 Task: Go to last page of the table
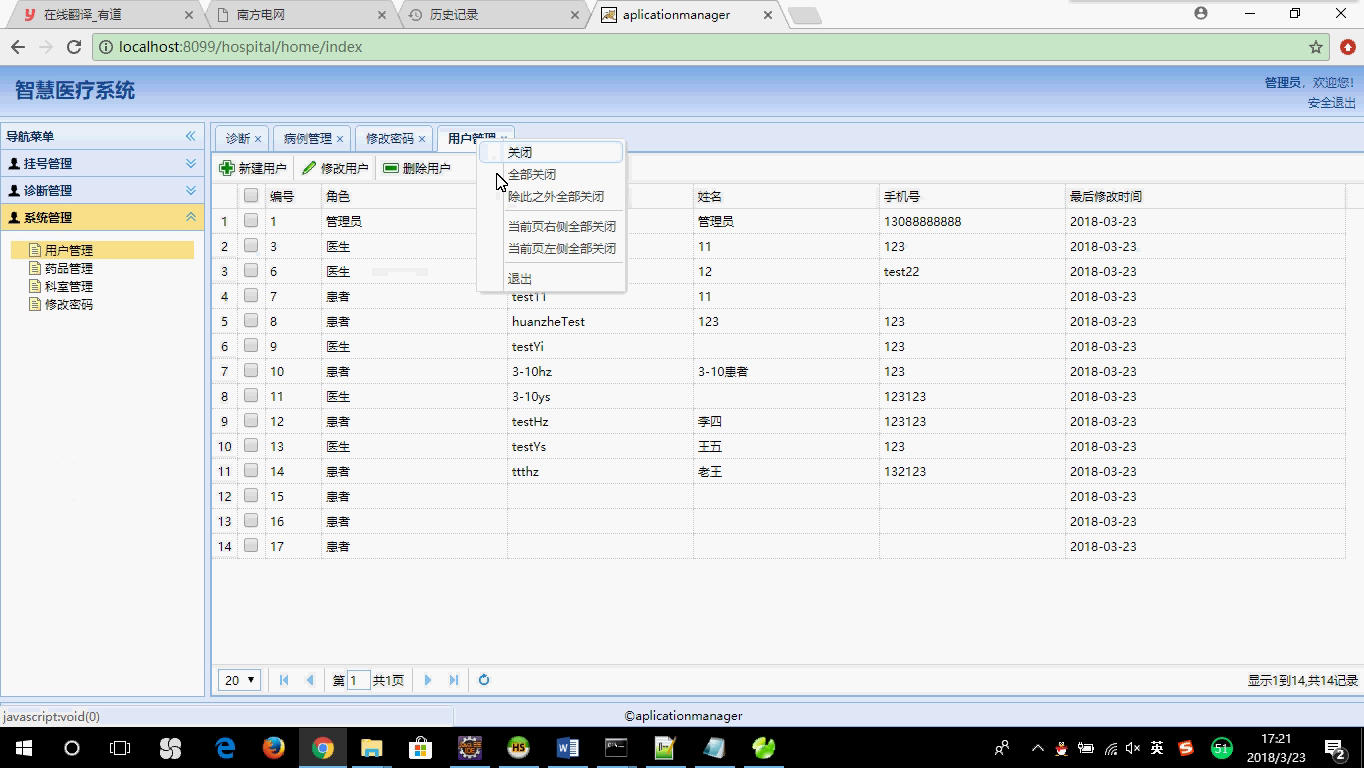[454, 680]
